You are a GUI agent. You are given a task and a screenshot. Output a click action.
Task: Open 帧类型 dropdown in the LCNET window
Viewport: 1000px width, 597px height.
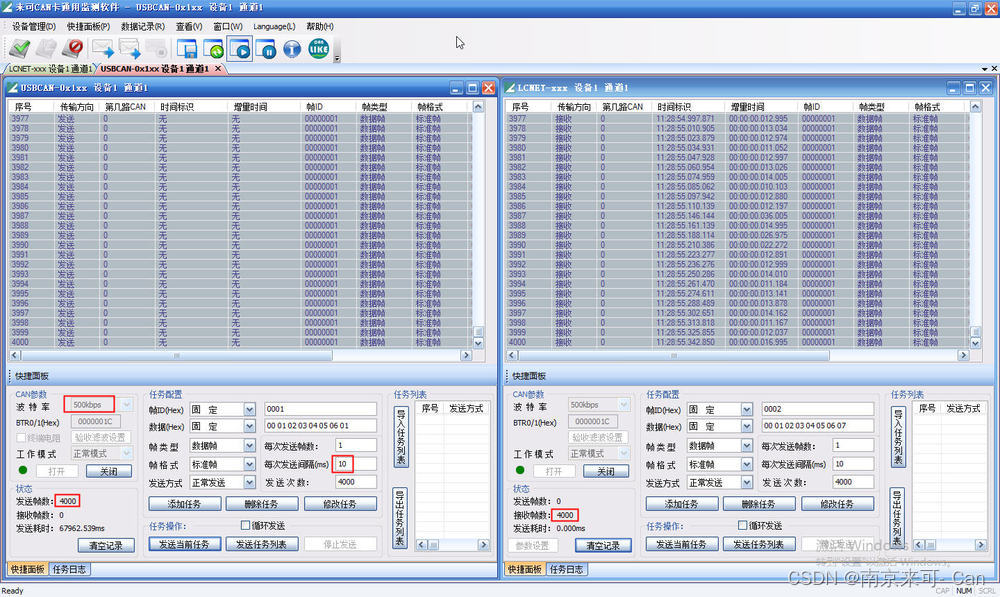pos(746,446)
